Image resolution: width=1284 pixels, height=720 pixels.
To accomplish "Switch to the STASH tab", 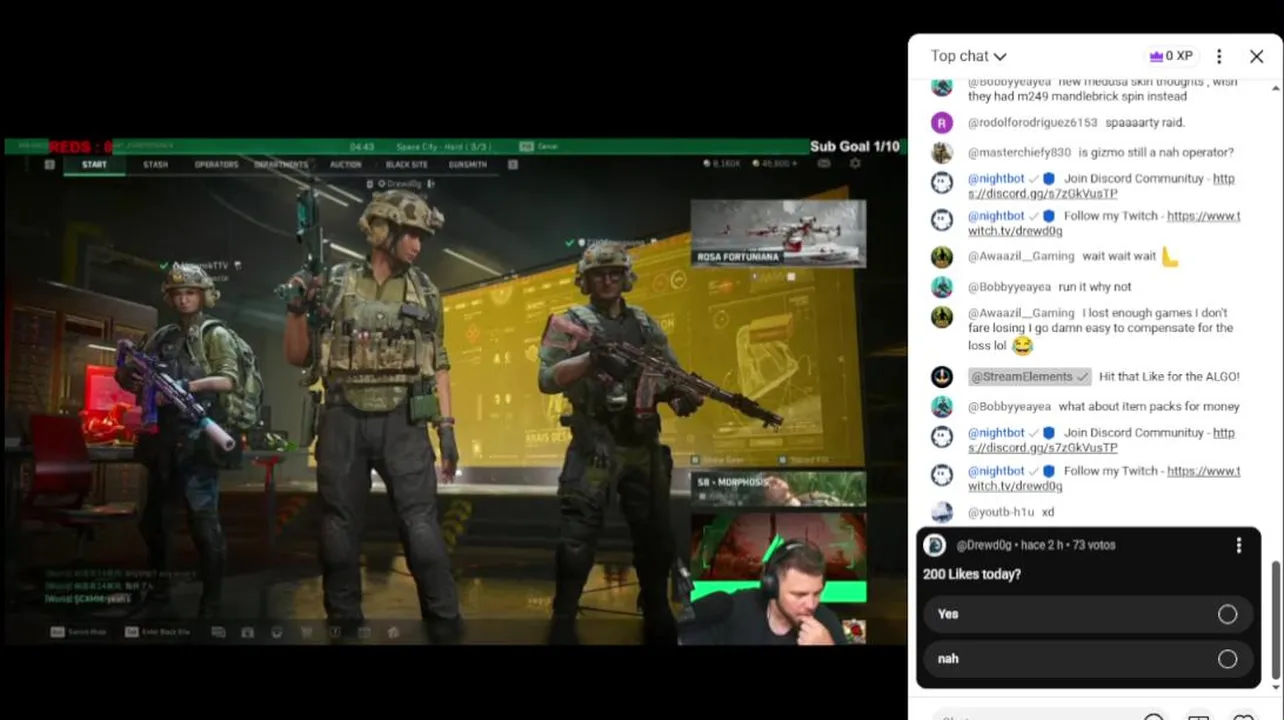I will (155, 165).
